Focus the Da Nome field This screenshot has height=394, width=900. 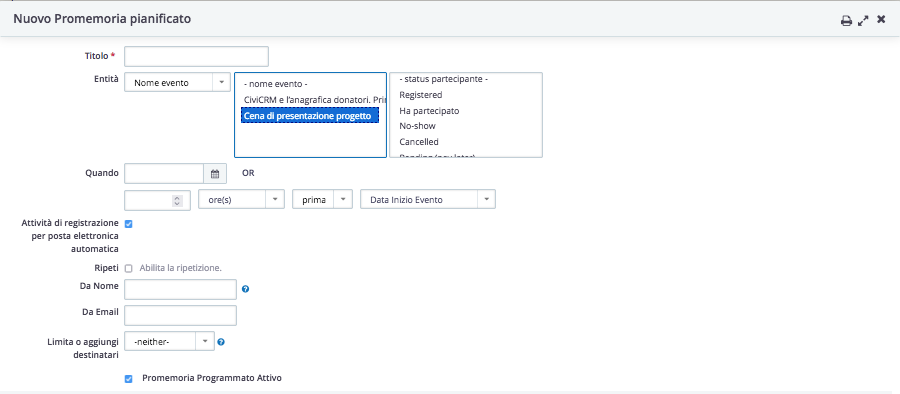tap(180, 289)
